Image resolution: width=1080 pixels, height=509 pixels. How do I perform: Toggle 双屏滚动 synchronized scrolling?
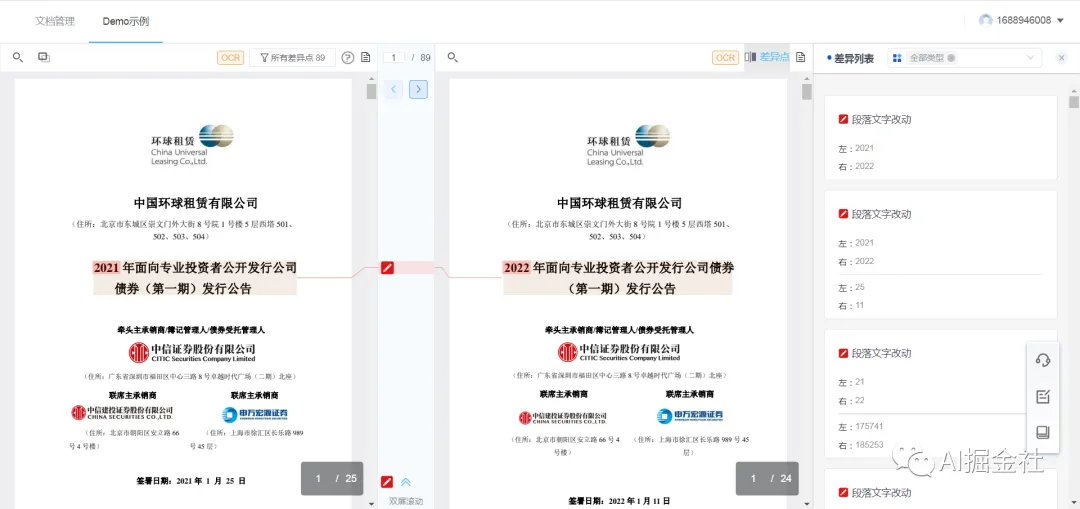click(x=406, y=501)
